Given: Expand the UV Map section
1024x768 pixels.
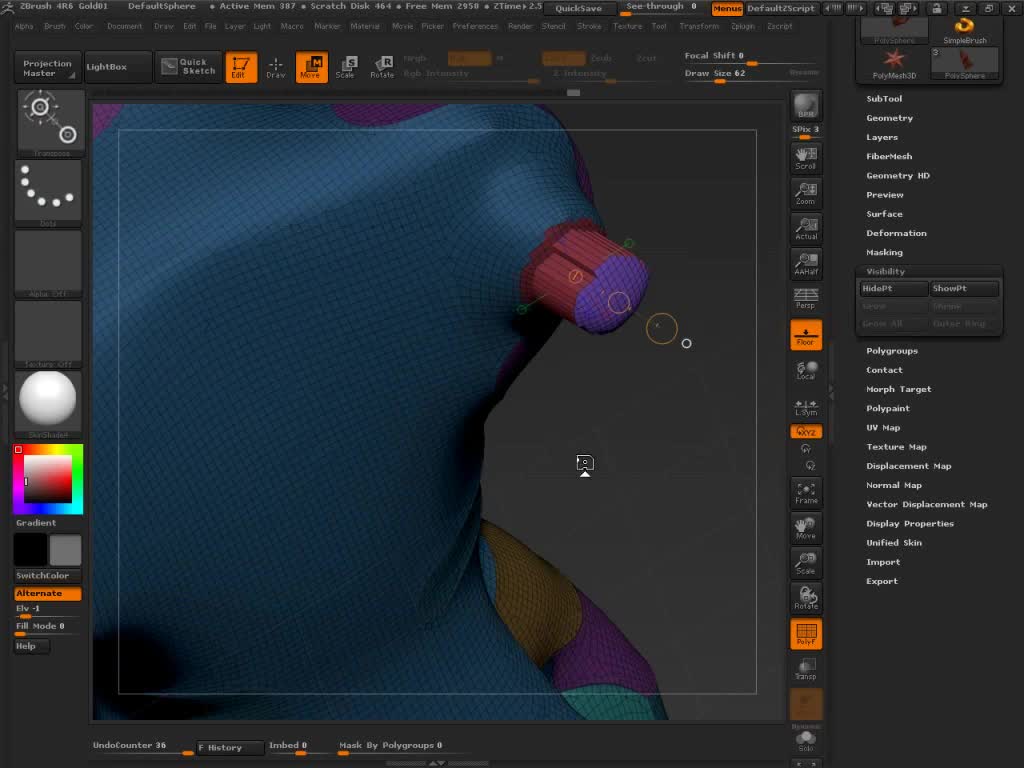Looking at the screenshot, I should tap(884, 428).
